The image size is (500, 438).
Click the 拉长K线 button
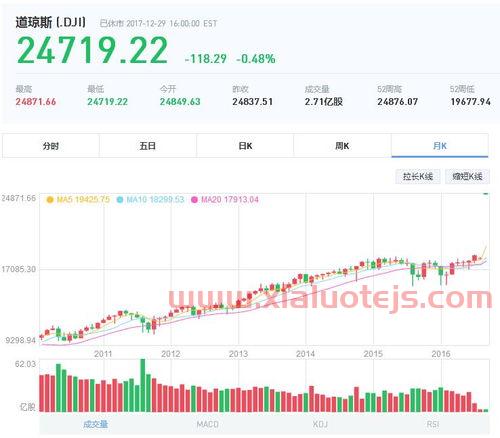418,176
